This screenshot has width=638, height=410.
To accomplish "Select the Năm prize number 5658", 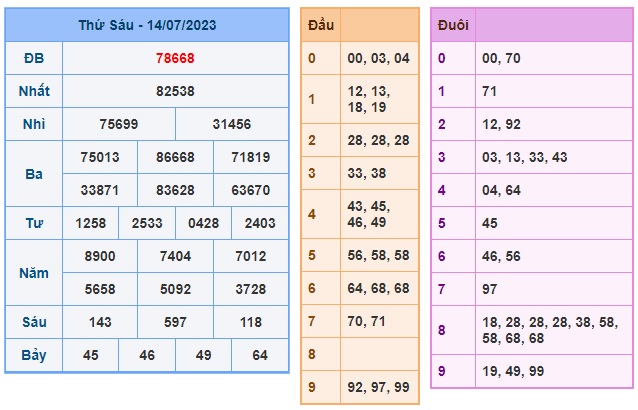I will (x=100, y=289).
